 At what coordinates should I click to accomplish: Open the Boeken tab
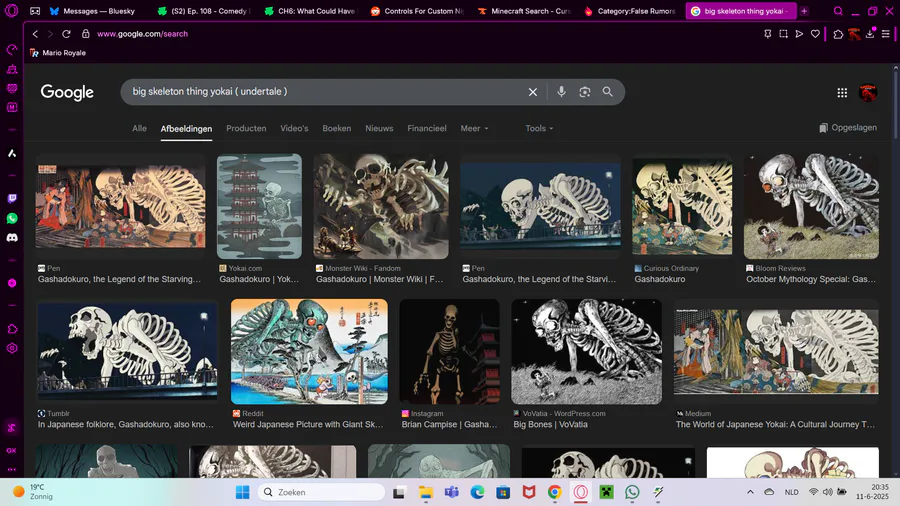pyautogui.click(x=337, y=129)
